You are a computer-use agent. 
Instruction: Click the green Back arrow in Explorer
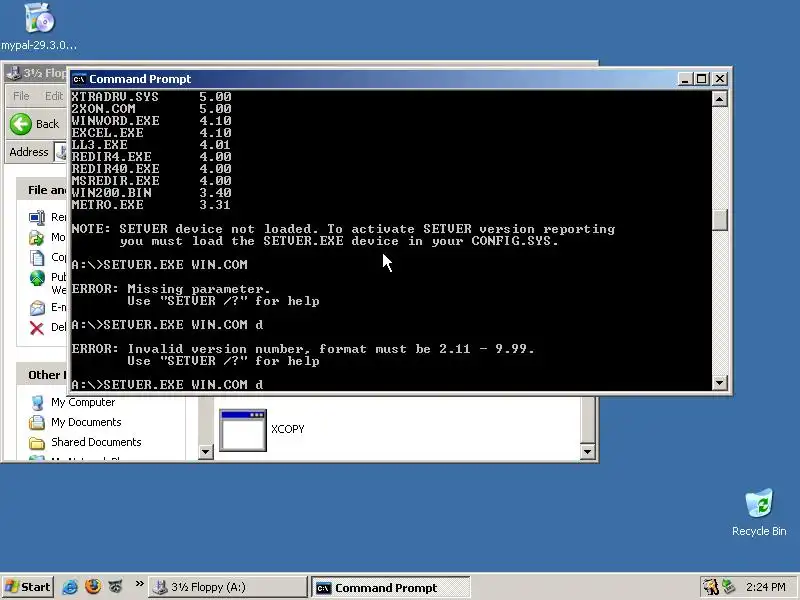(x=21, y=124)
